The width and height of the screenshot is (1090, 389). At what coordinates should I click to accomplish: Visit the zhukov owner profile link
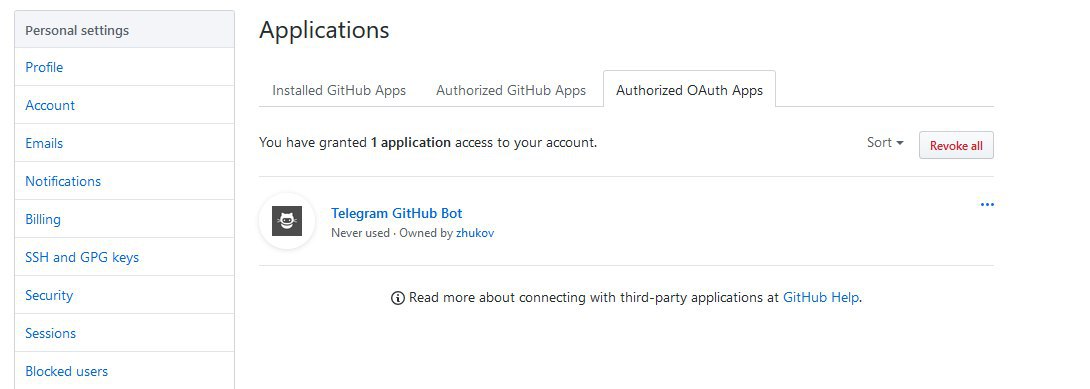[x=475, y=233]
